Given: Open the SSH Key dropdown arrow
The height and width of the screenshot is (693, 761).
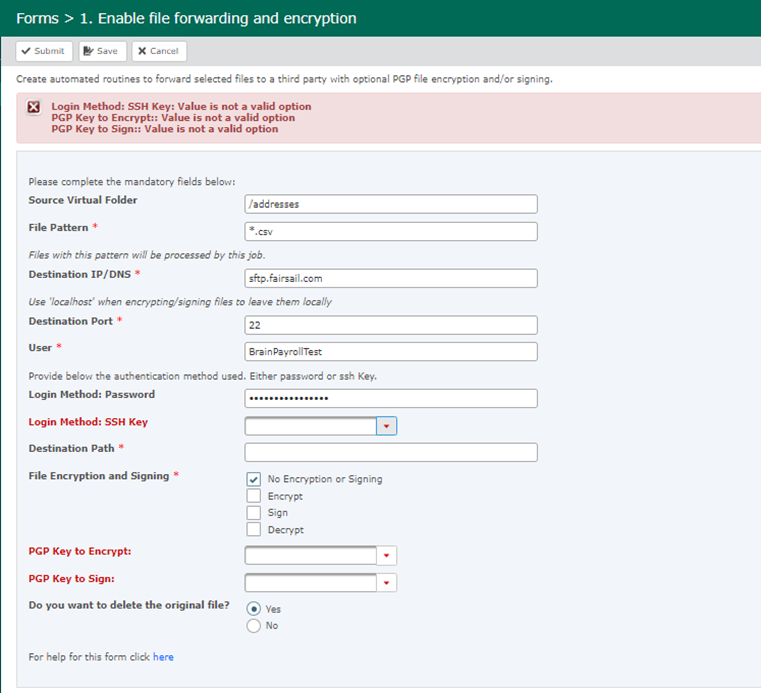Looking at the screenshot, I should click(x=386, y=426).
